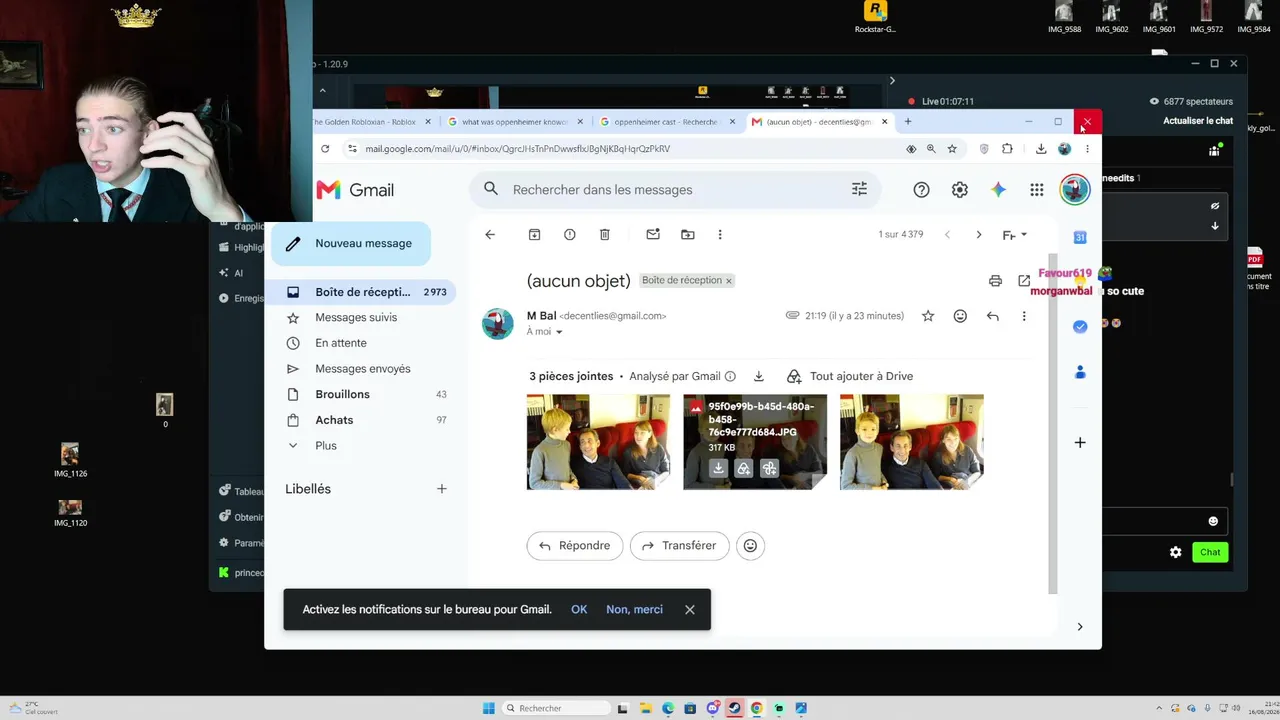The height and width of the screenshot is (720, 1280).
Task: Open the Move to folder icon
Action: [x=688, y=234]
